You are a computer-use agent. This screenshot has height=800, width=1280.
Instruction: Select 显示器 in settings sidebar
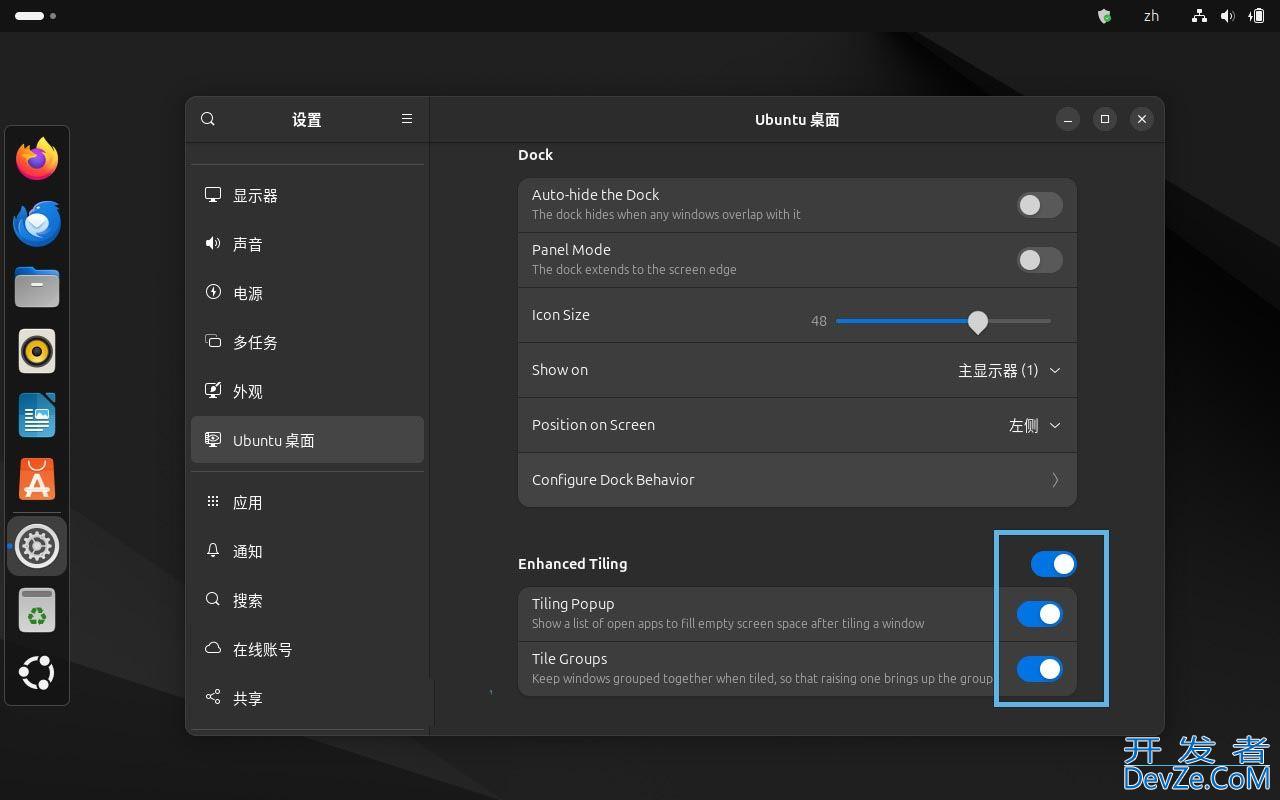[x=307, y=195]
